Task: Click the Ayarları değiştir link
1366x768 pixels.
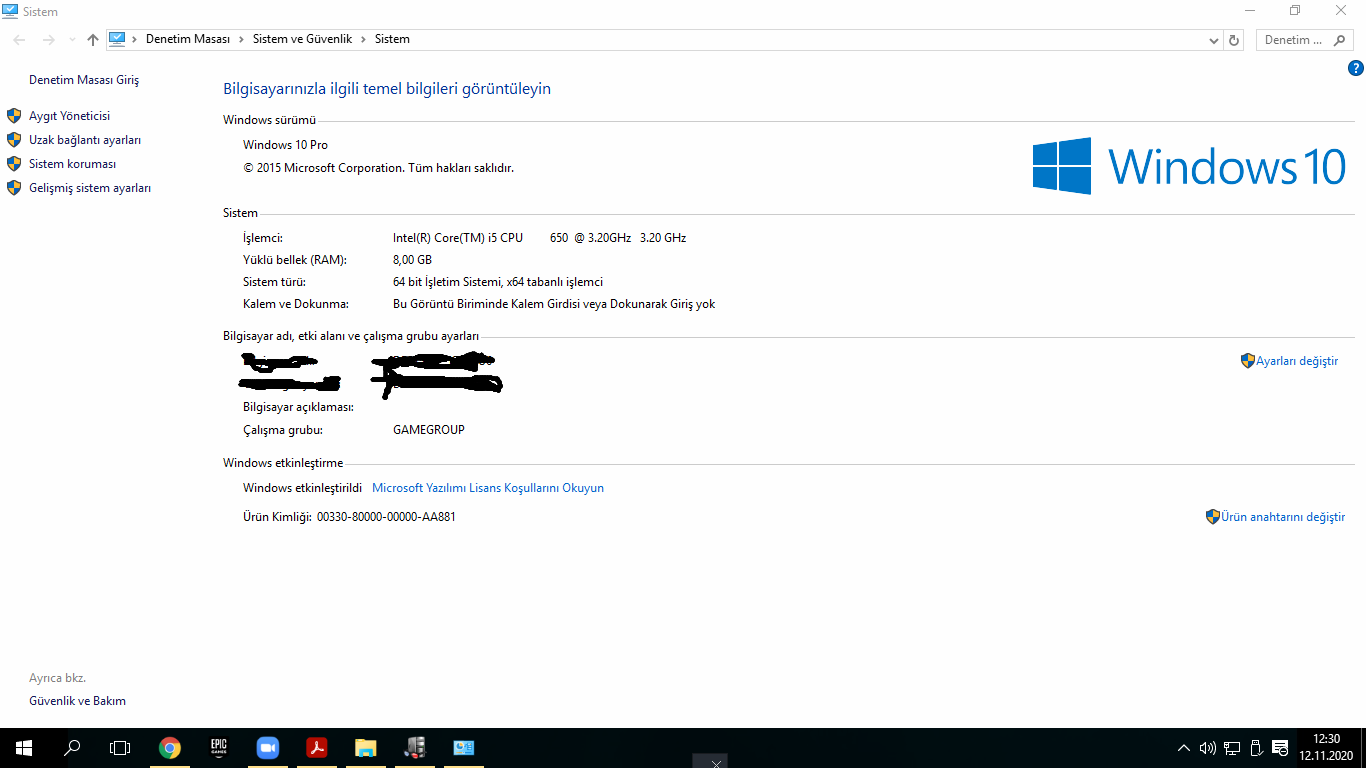Action: [x=1297, y=361]
